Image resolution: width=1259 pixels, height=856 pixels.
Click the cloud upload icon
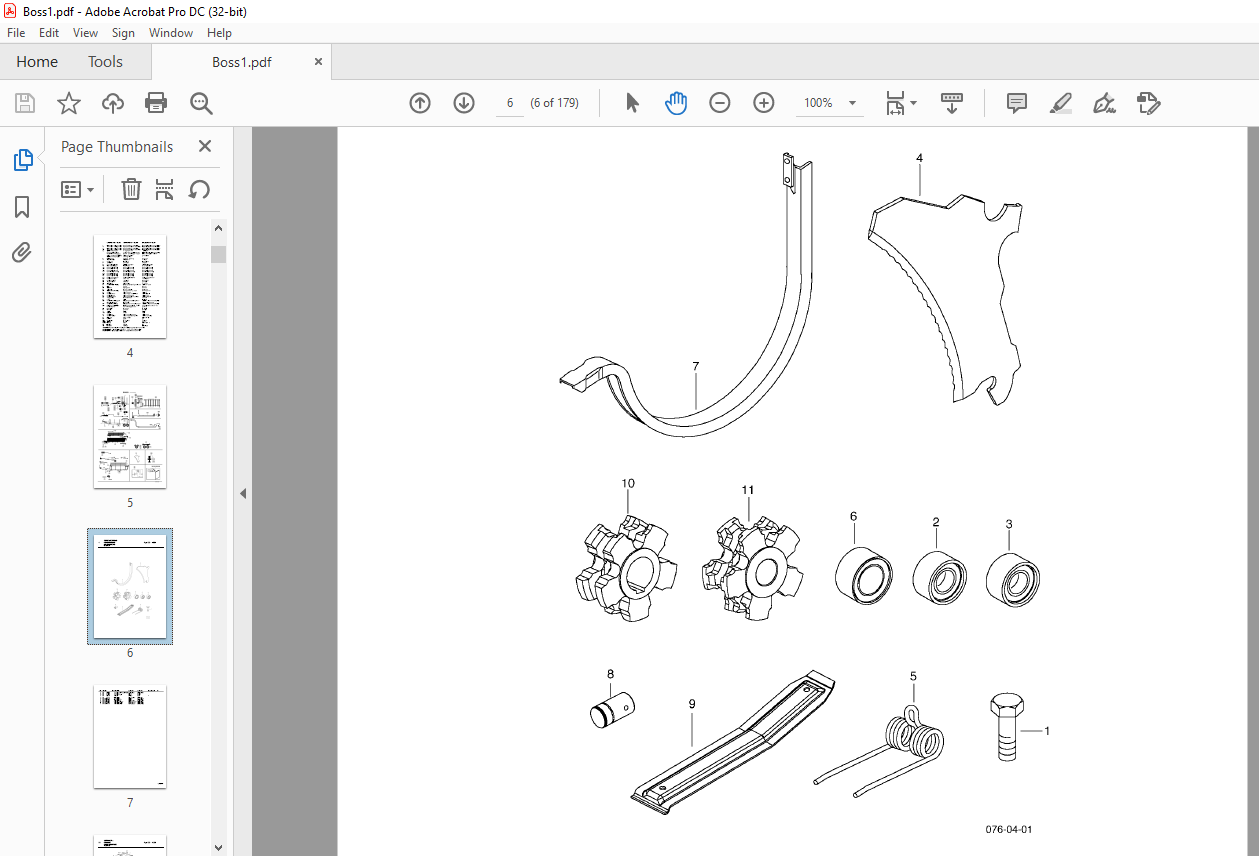click(112, 103)
